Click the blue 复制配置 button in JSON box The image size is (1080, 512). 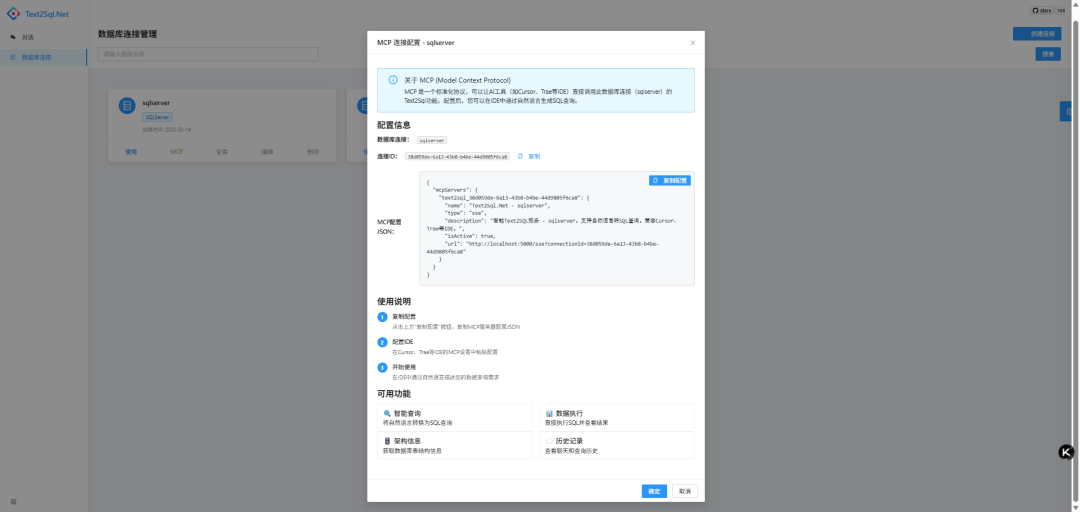pyautogui.click(x=669, y=181)
